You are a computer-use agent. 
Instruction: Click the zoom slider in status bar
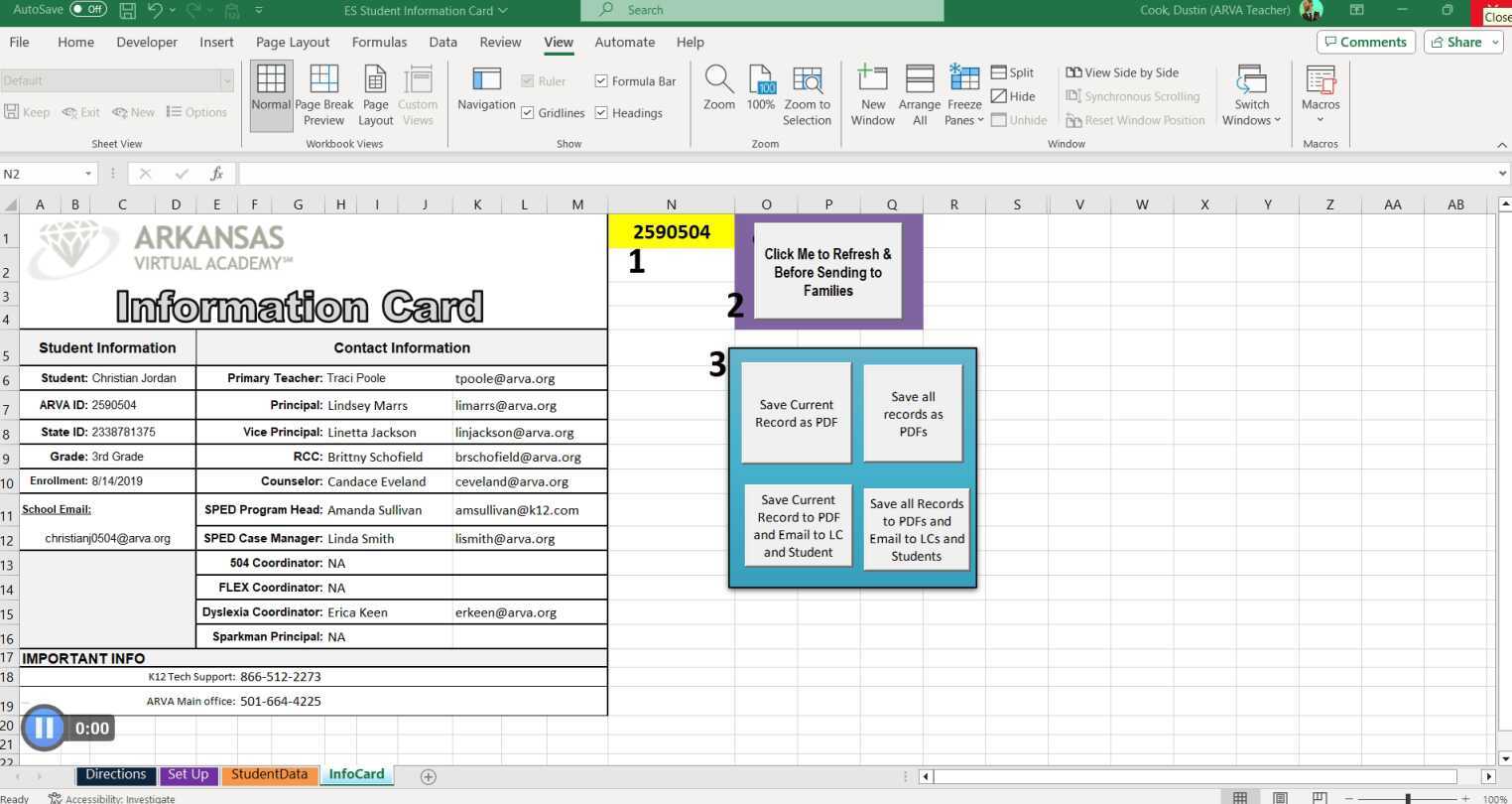click(x=1407, y=798)
